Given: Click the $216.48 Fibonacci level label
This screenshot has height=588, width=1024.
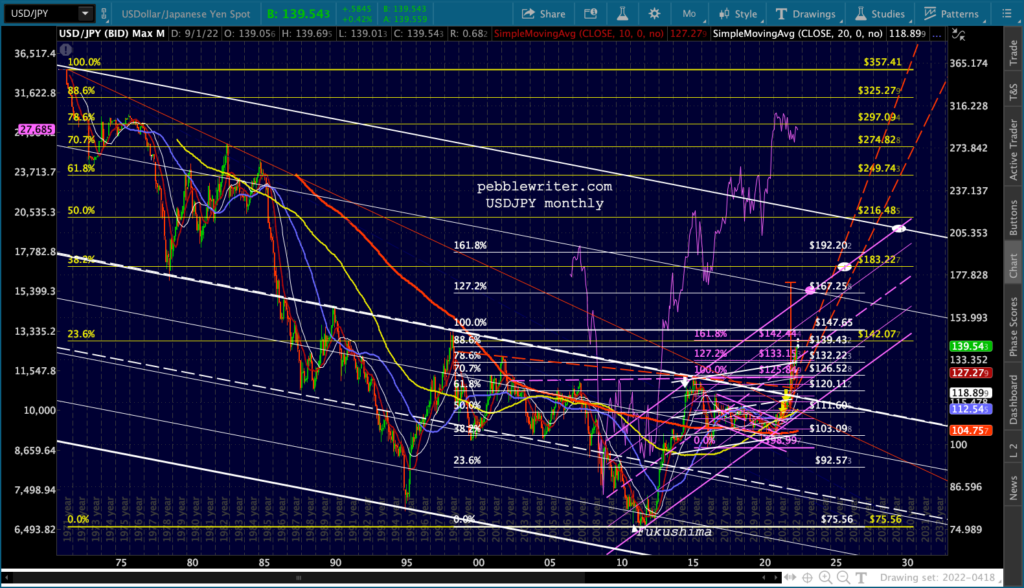Looking at the screenshot, I should click(x=878, y=210).
